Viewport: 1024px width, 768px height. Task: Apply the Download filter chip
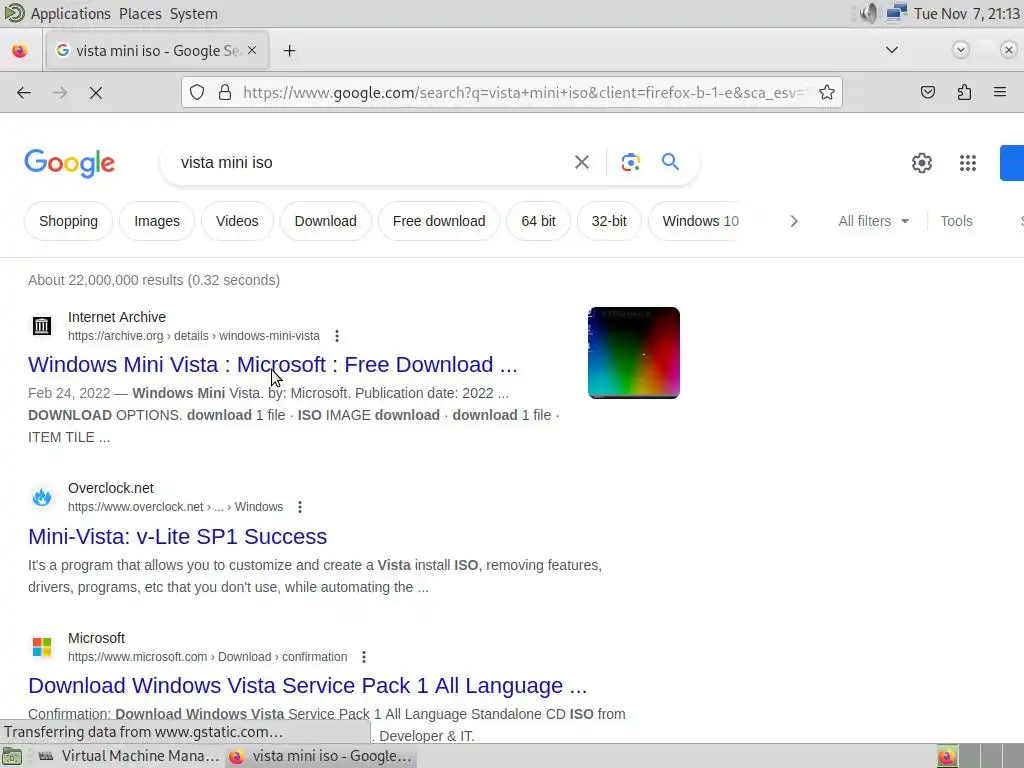click(325, 221)
